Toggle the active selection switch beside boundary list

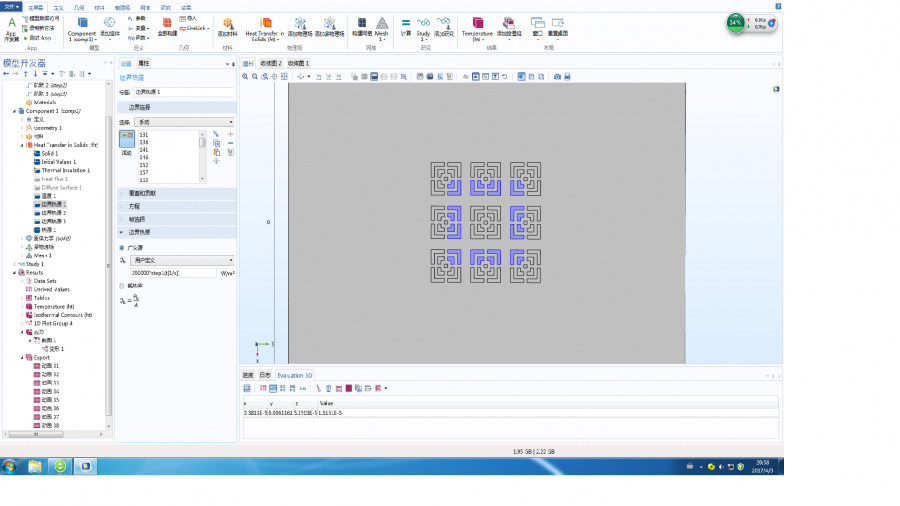click(126, 138)
